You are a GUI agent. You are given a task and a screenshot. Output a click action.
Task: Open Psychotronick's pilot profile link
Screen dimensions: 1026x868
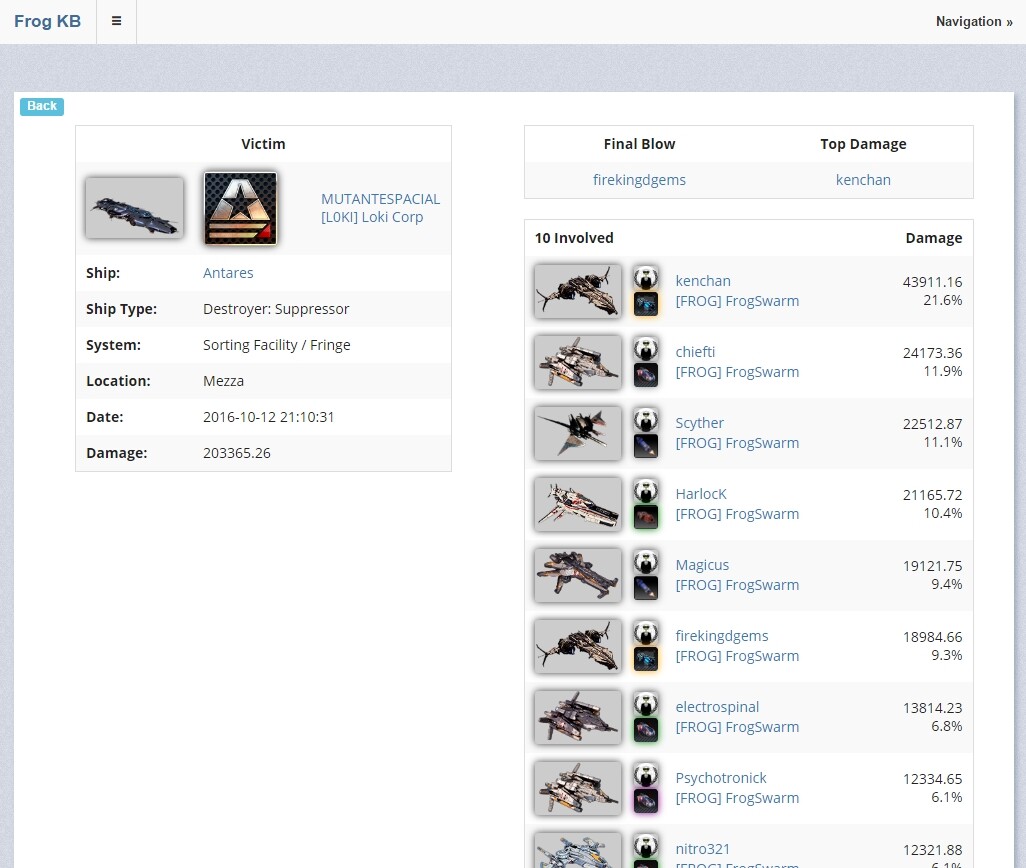click(721, 778)
